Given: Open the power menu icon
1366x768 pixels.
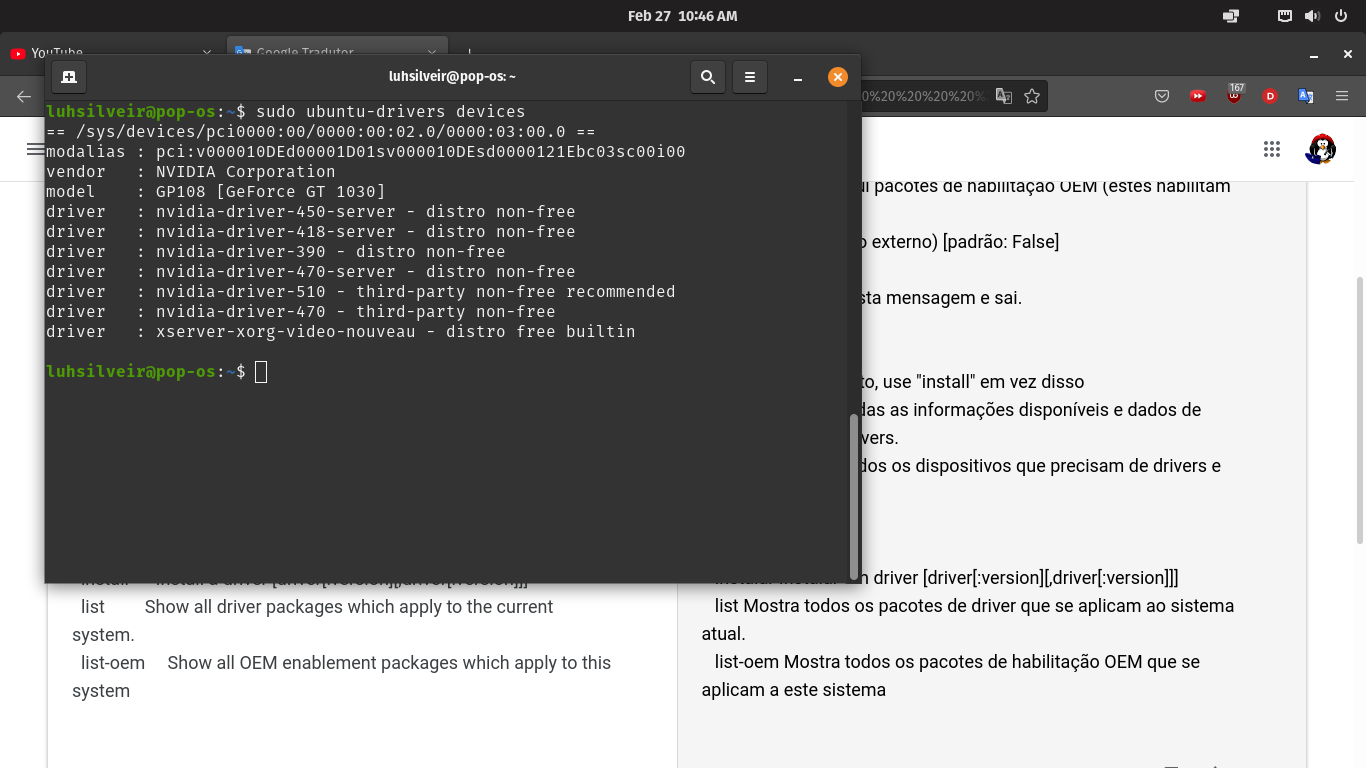Looking at the screenshot, I should pos(1340,16).
